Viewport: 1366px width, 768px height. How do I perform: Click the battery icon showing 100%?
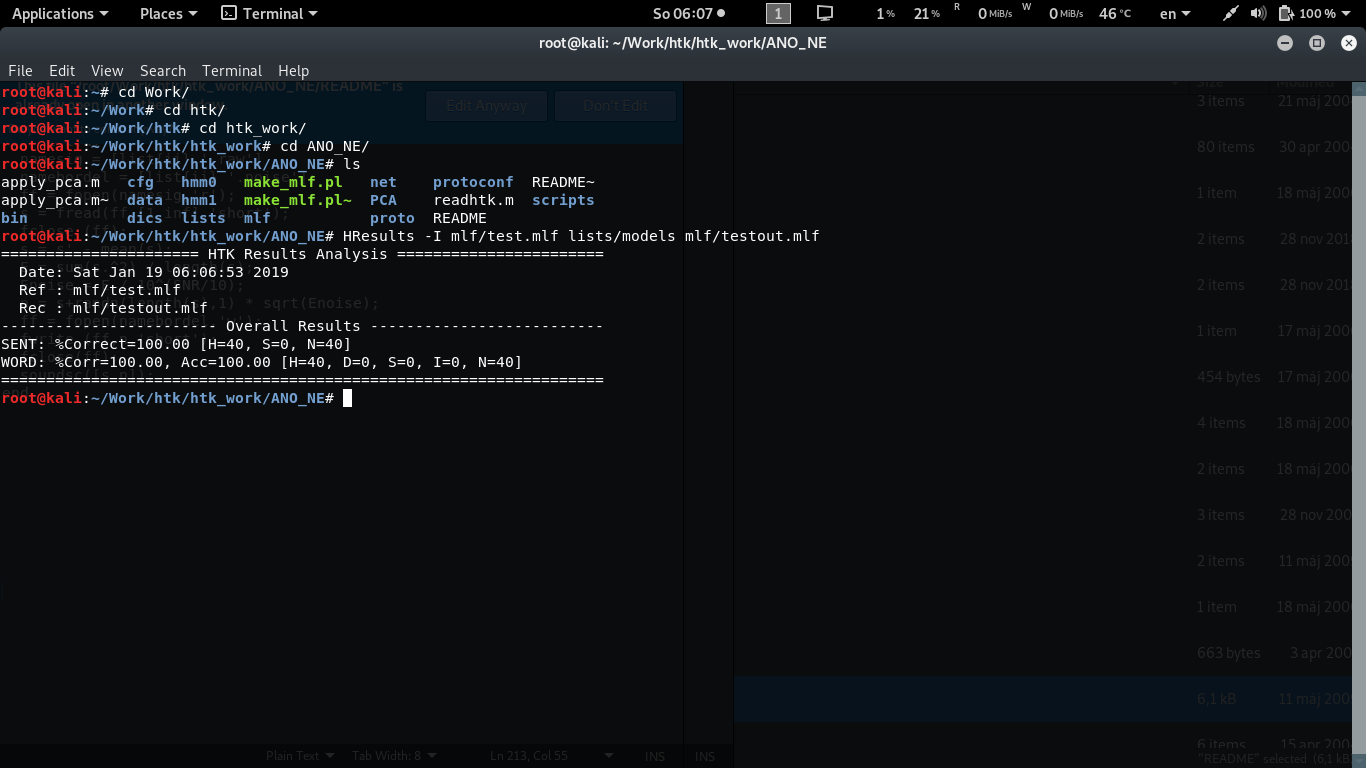click(1286, 13)
